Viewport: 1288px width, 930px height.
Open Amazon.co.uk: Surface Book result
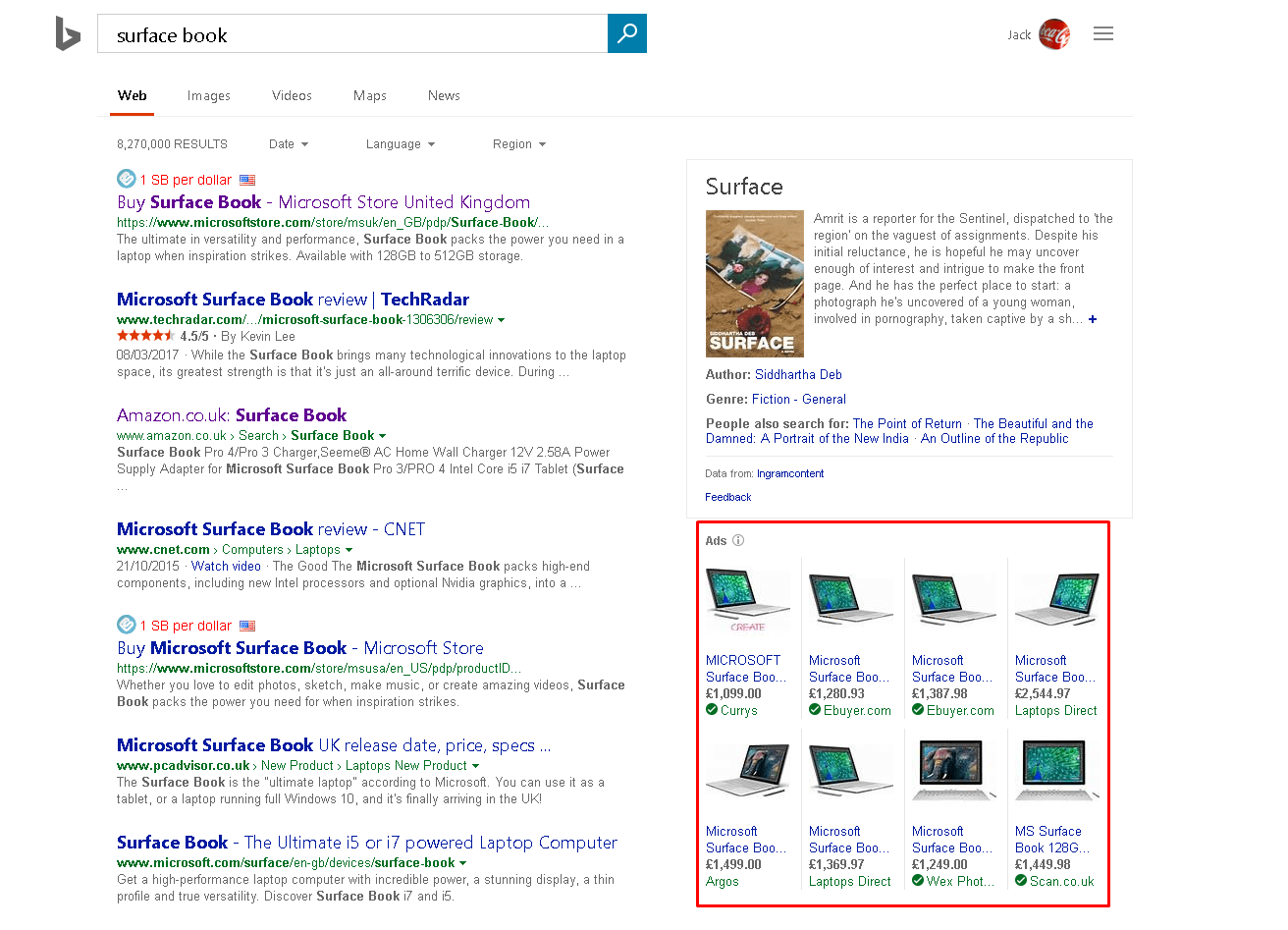pos(232,415)
